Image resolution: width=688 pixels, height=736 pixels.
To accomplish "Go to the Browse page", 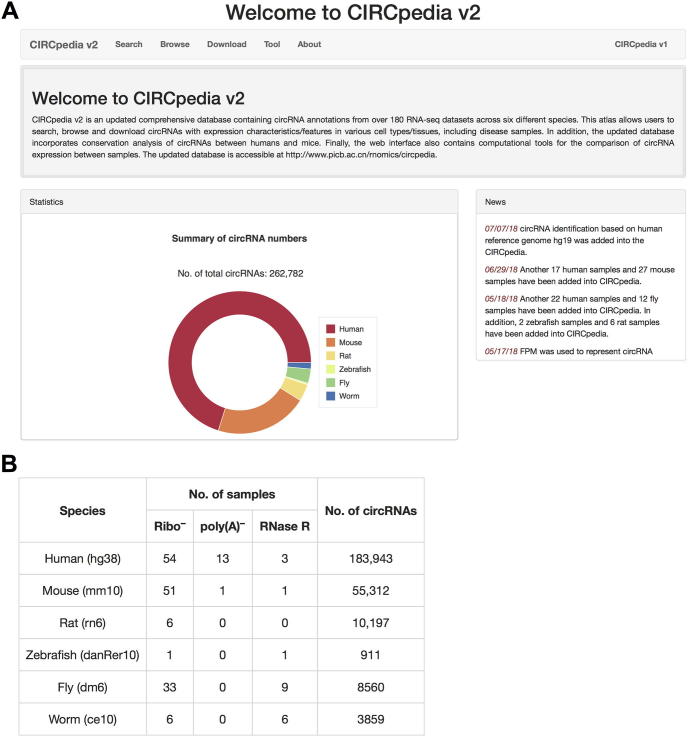I will coord(175,44).
